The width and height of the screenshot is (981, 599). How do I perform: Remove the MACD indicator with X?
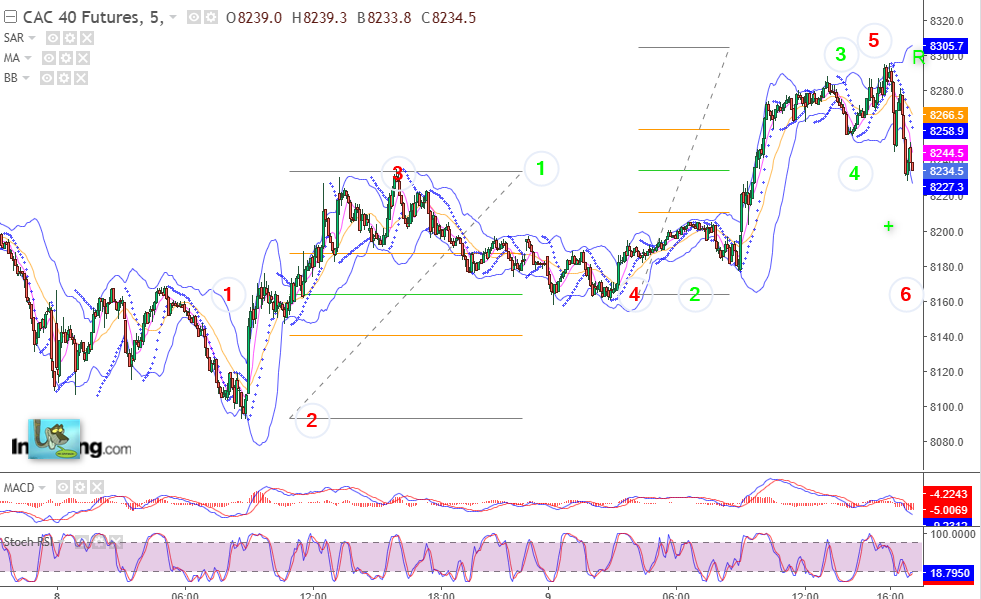coord(97,487)
